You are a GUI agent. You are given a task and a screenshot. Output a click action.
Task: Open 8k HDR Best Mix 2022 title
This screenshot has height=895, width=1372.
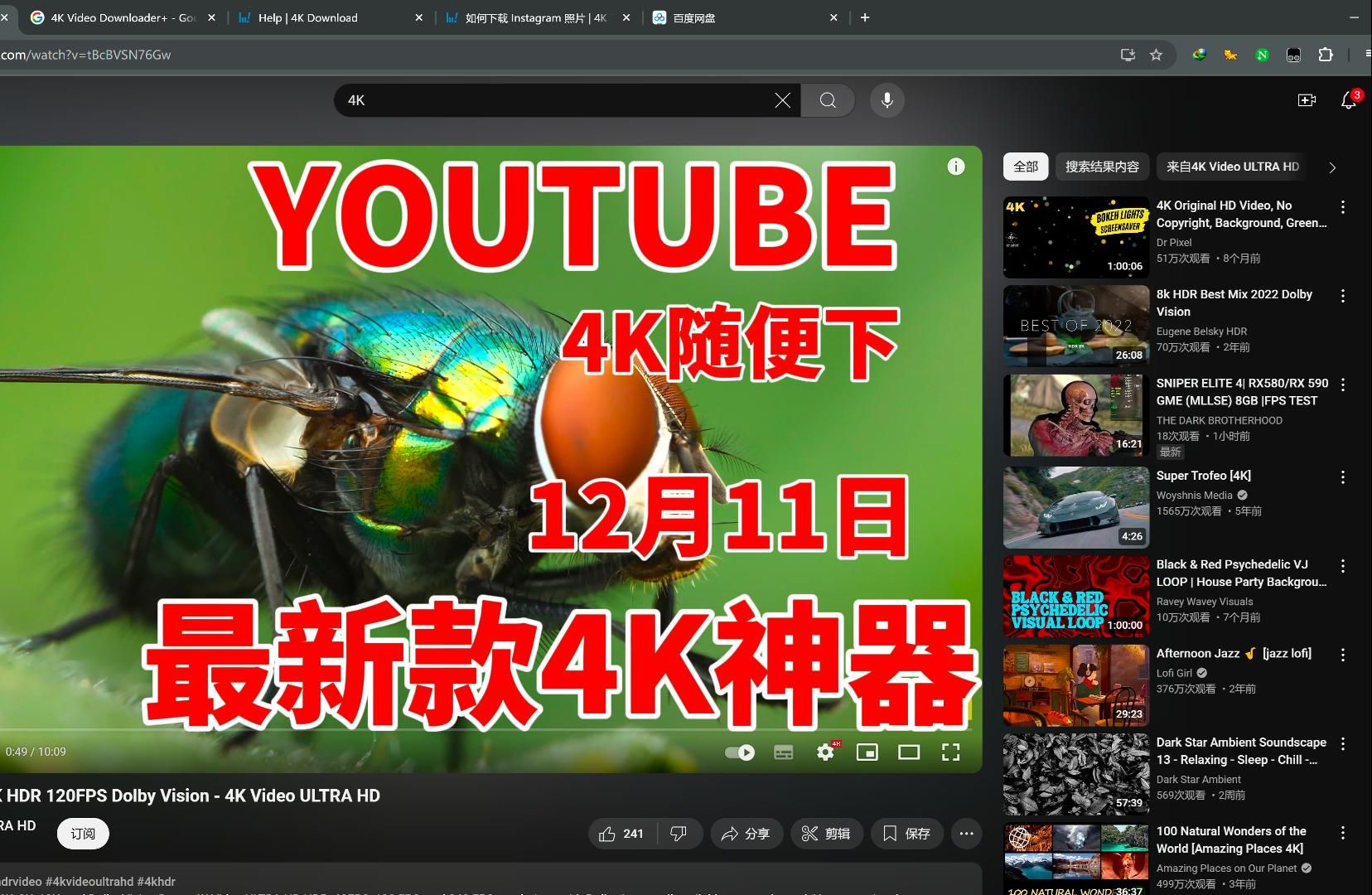point(1234,302)
